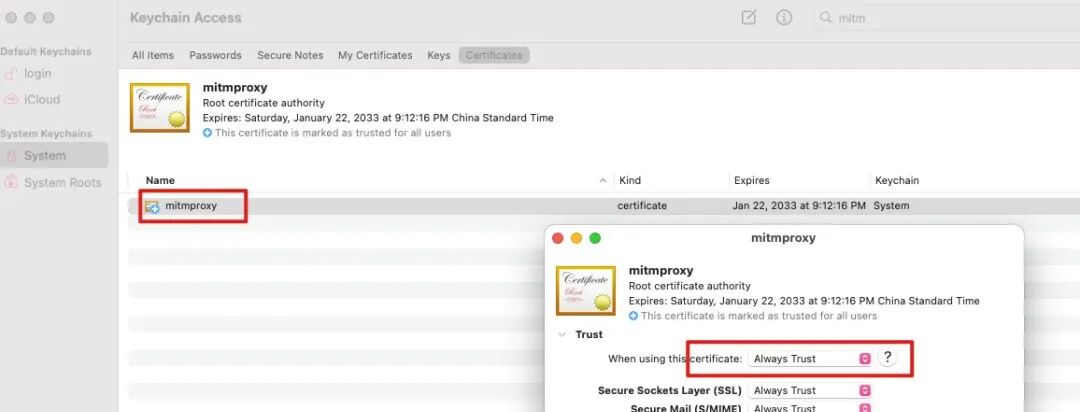Click the Keychain Access window title
Screen dimensions: 1080x412
186,18
